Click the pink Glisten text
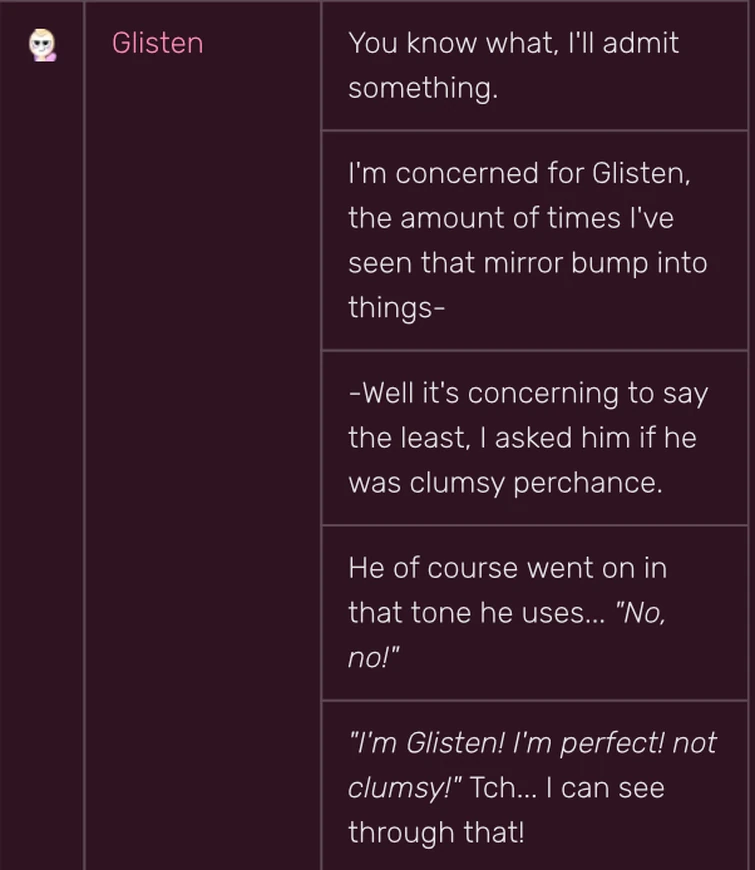The width and height of the screenshot is (755, 870). point(157,43)
